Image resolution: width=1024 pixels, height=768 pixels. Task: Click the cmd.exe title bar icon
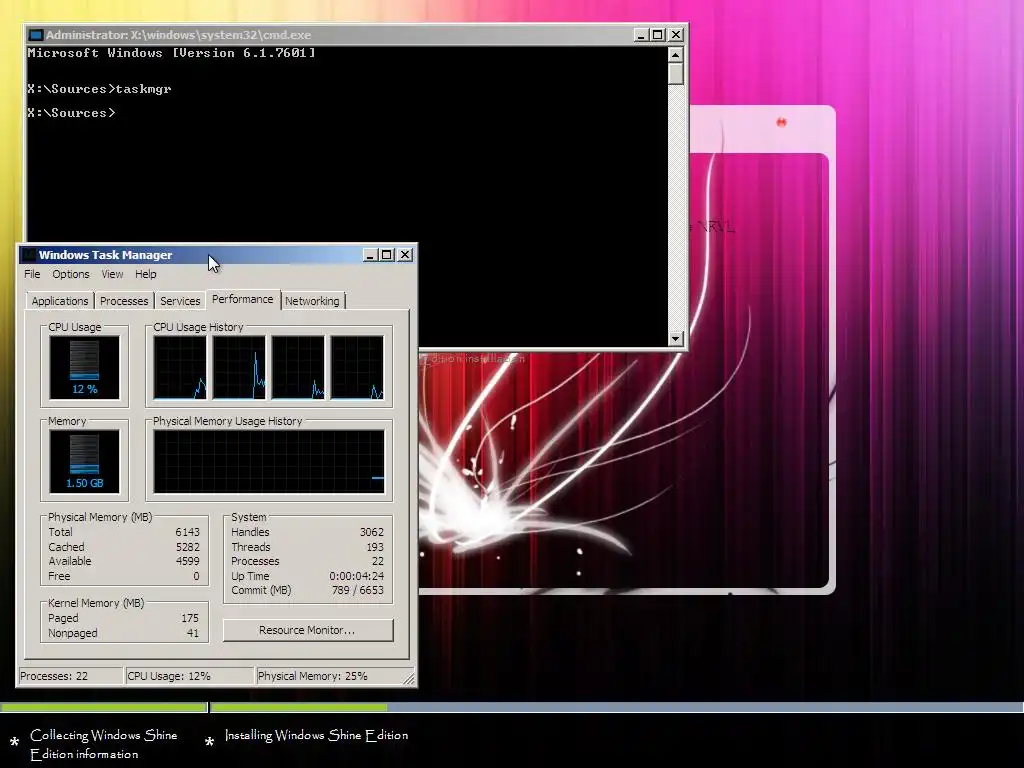tap(36, 35)
